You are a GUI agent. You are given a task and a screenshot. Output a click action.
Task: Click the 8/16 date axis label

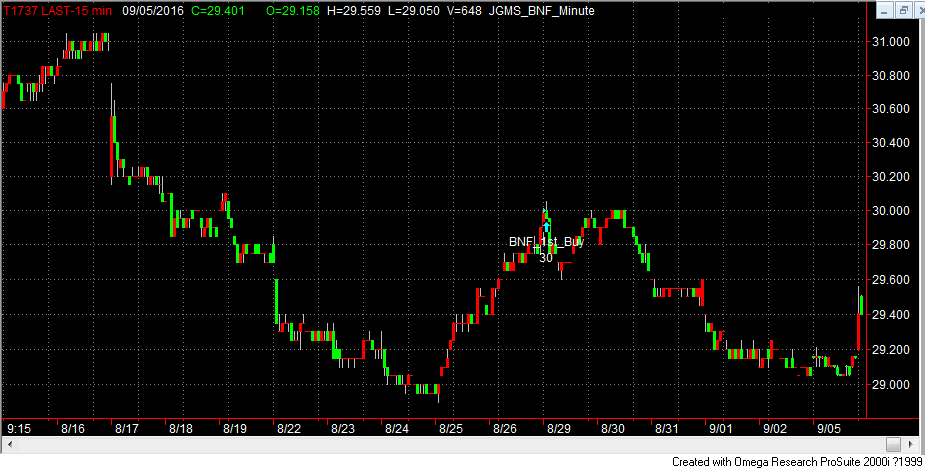point(73,428)
